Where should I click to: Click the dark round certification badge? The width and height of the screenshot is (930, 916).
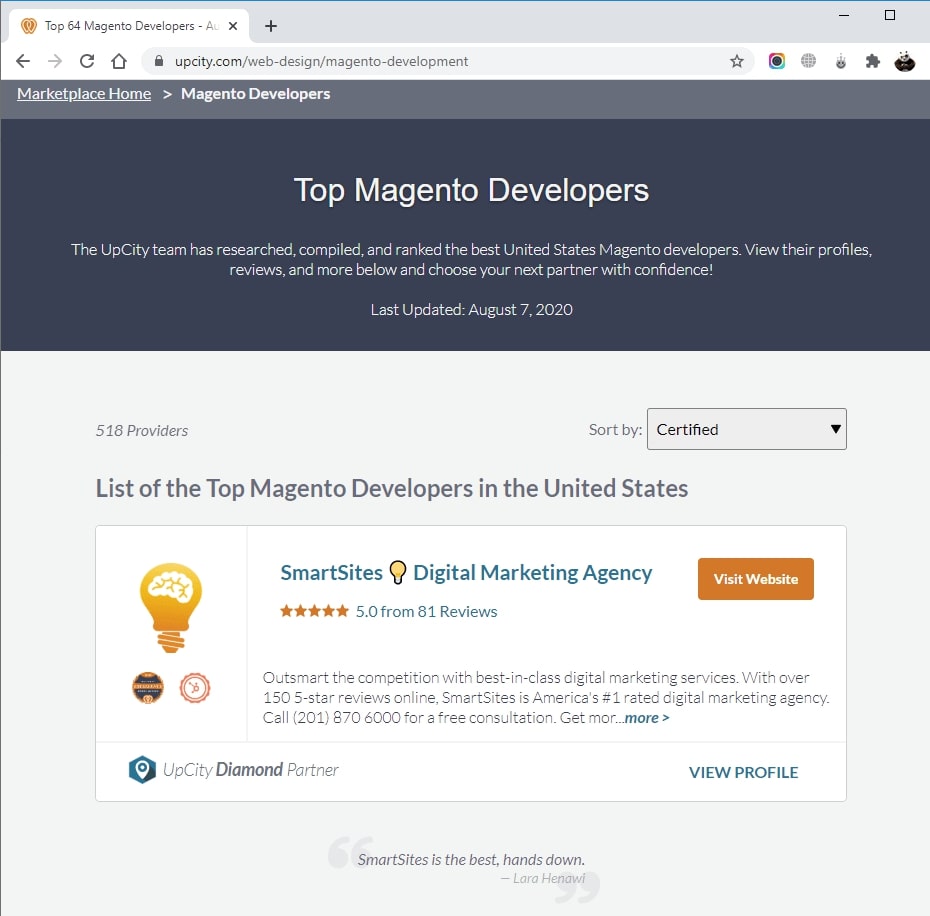click(x=148, y=688)
